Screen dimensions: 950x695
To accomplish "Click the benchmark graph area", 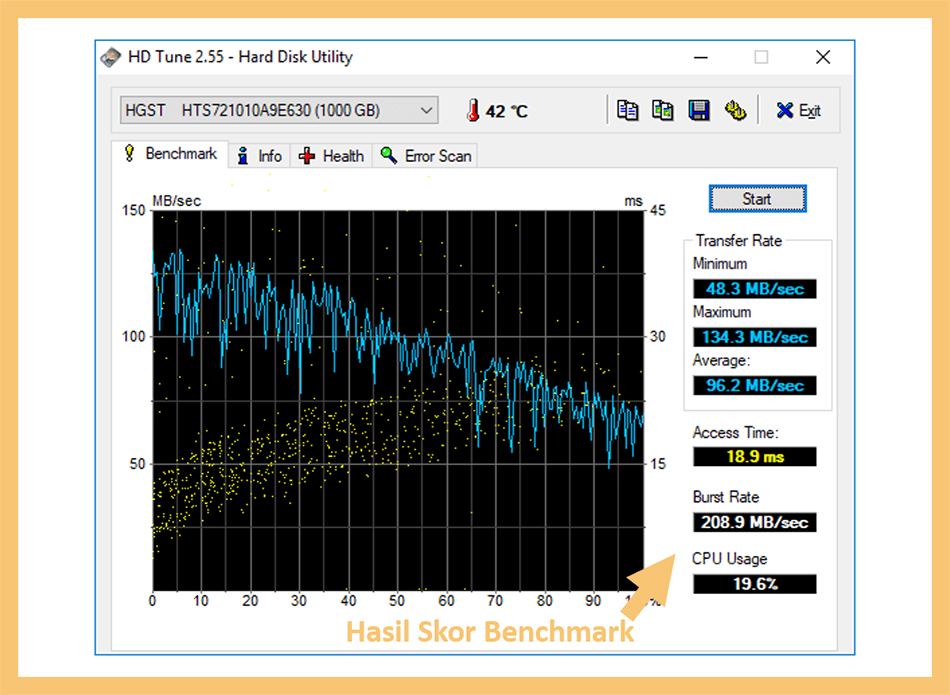I will pos(398,401).
